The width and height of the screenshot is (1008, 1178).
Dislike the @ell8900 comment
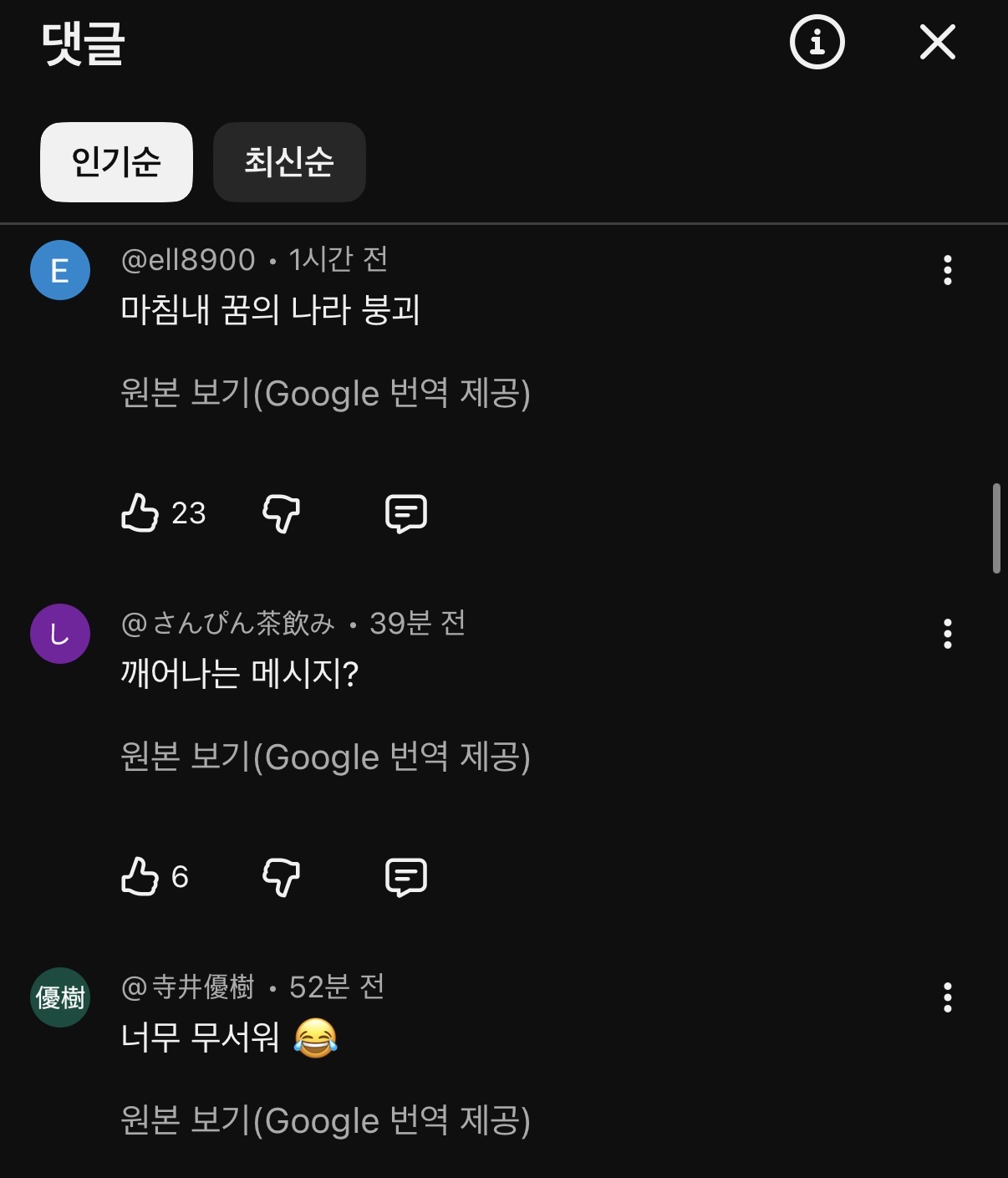click(x=281, y=513)
